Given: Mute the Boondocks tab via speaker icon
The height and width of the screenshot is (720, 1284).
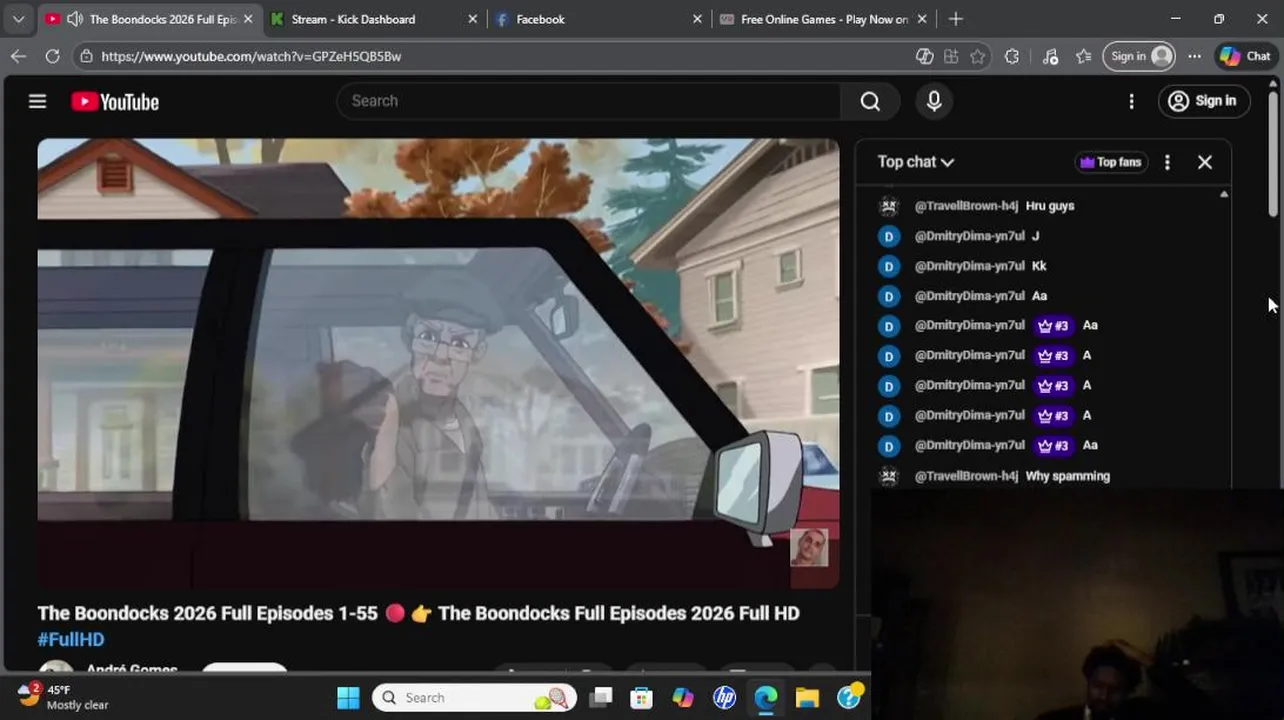Looking at the screenshot, I should pyautogui.click(x=74, y=19).
